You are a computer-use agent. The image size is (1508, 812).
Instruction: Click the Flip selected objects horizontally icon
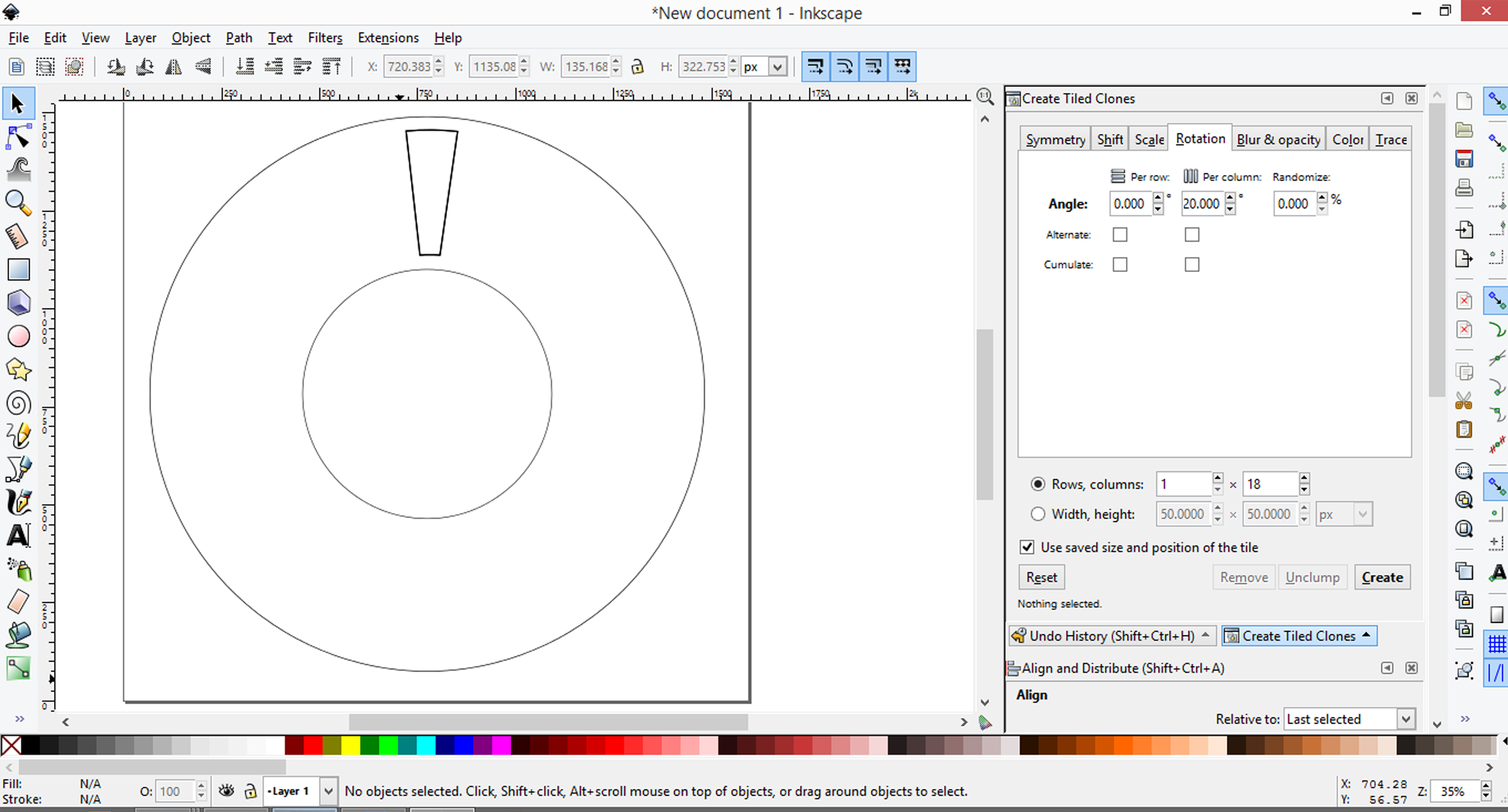pos(175,66)
